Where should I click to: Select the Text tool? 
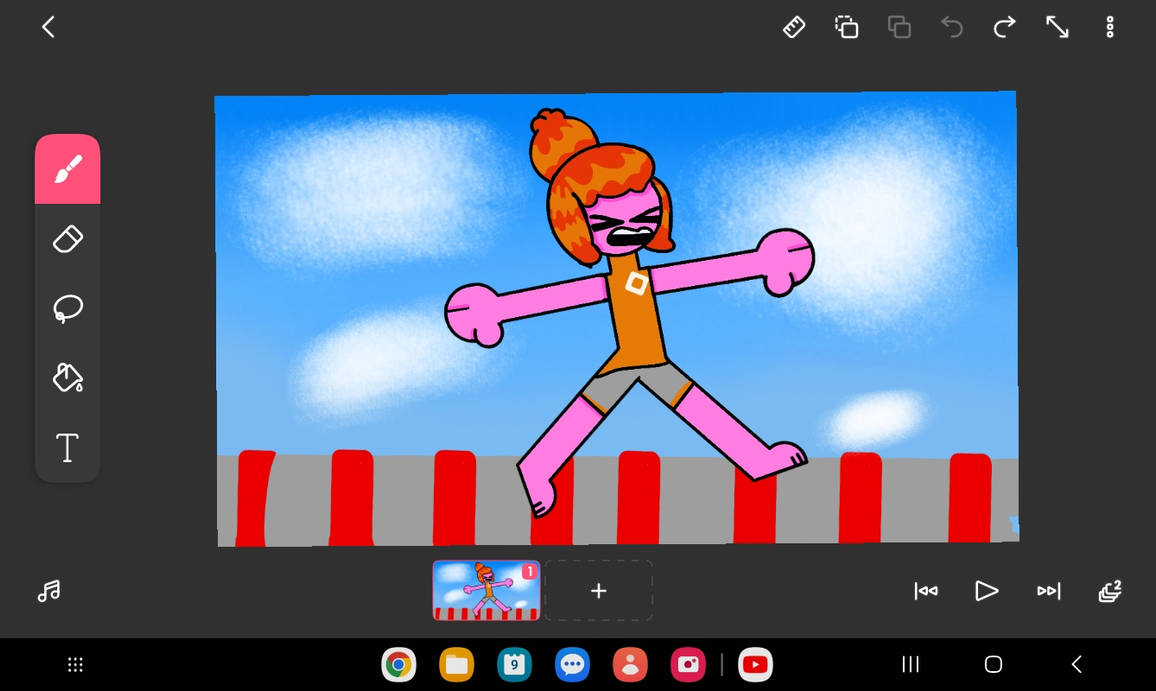pos(67,448)
